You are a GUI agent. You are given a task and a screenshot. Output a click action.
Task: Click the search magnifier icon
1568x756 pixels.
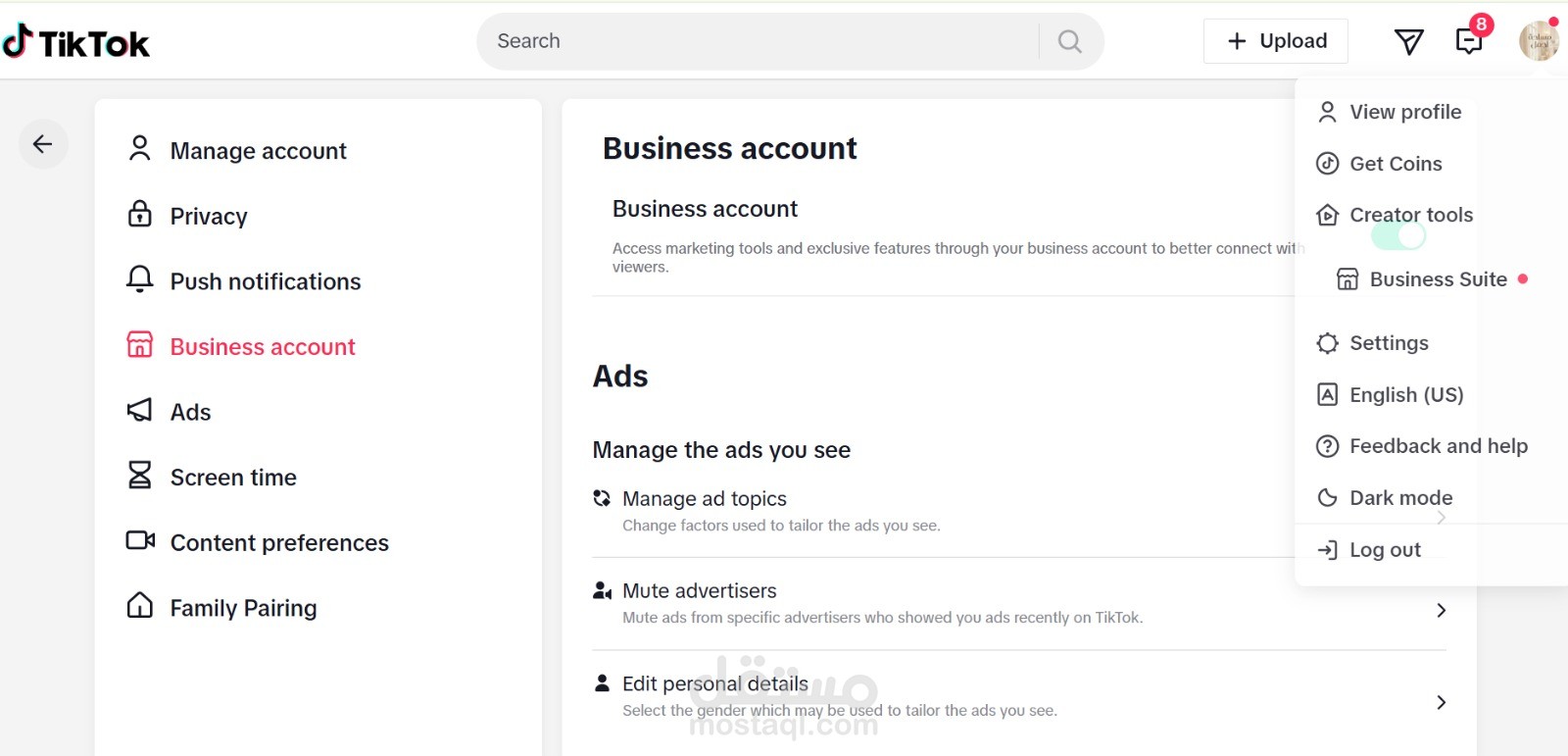click(x=1069, y=41)
